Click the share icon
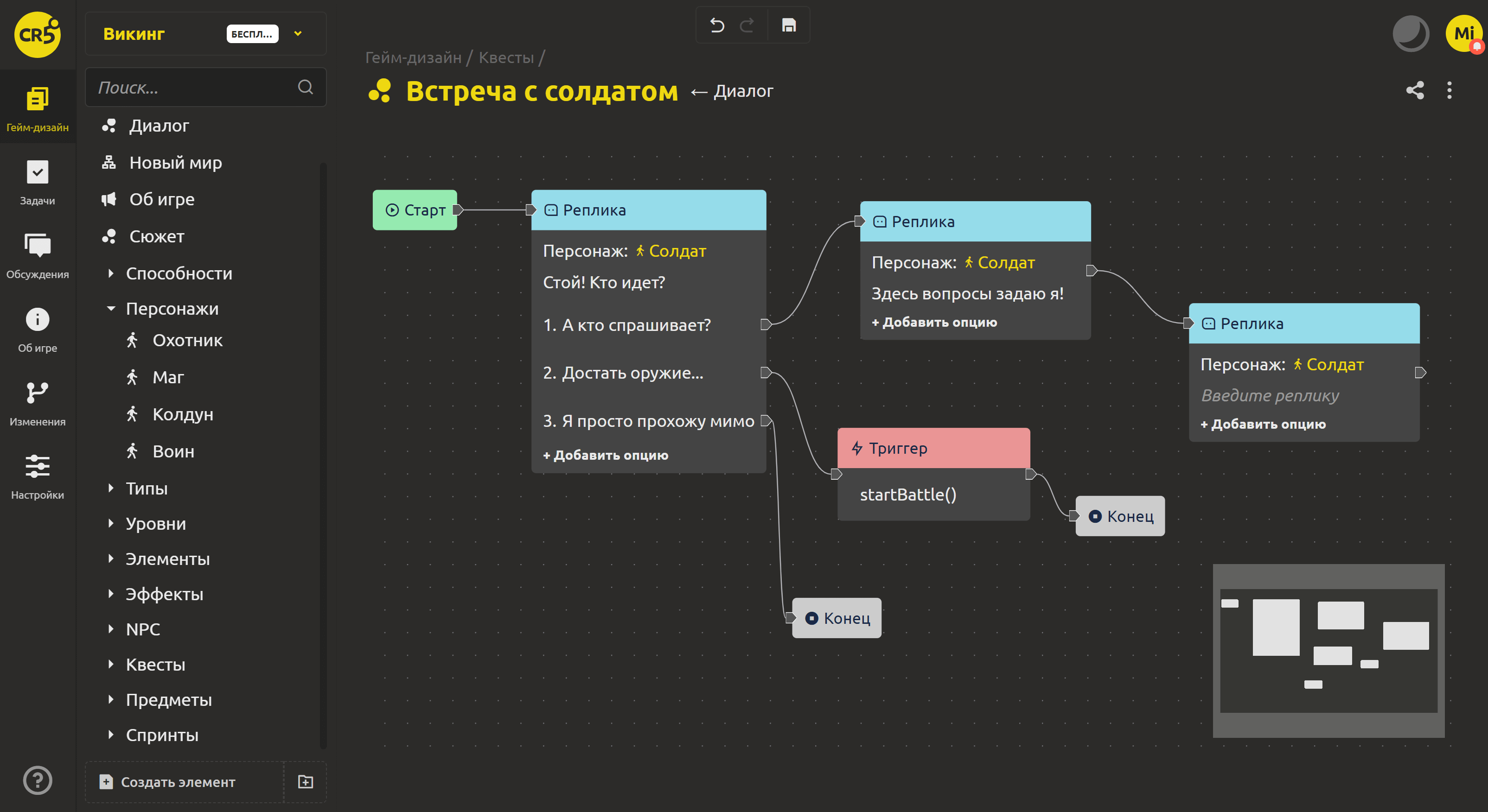Screen dimensions: 1488x812 click(1415, 90)
